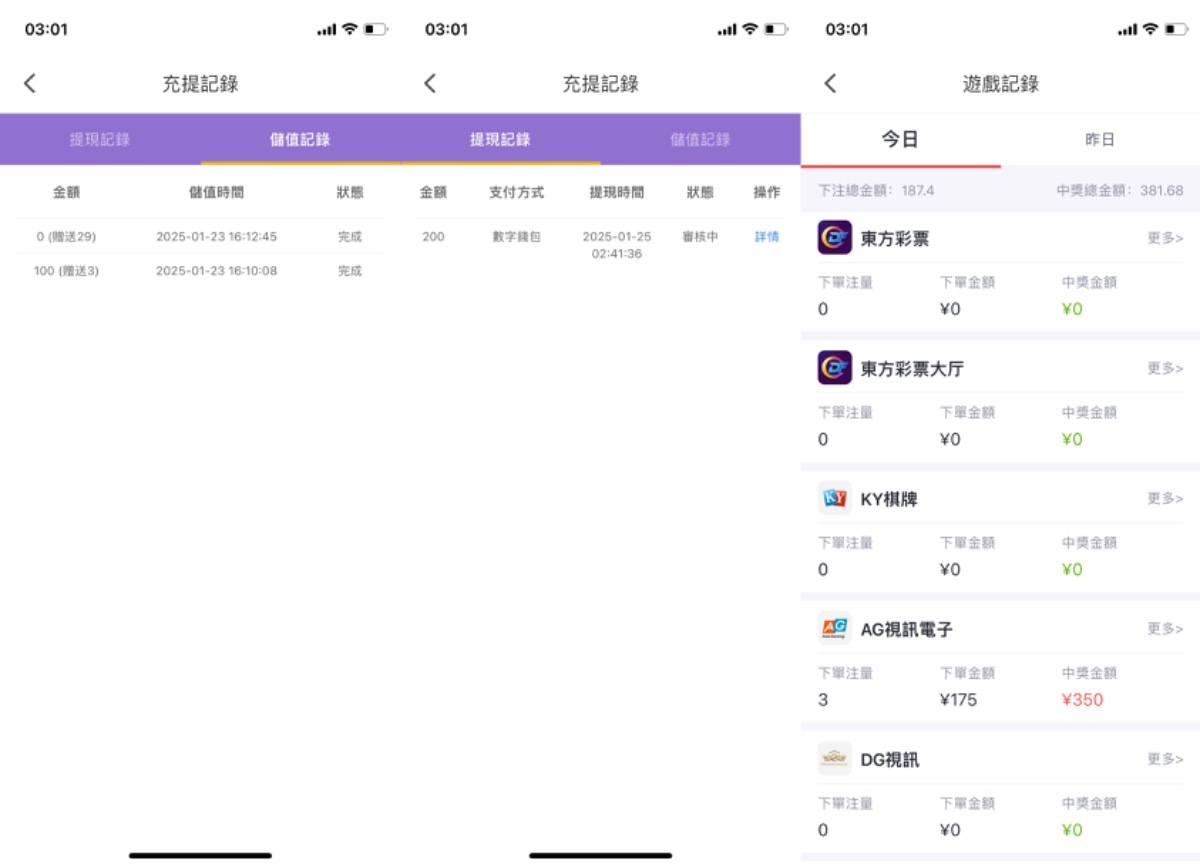The height and width of the screenshot is (867, 1200).
Task: Show 更多 for DG視訊
Action: point(1165,759)
